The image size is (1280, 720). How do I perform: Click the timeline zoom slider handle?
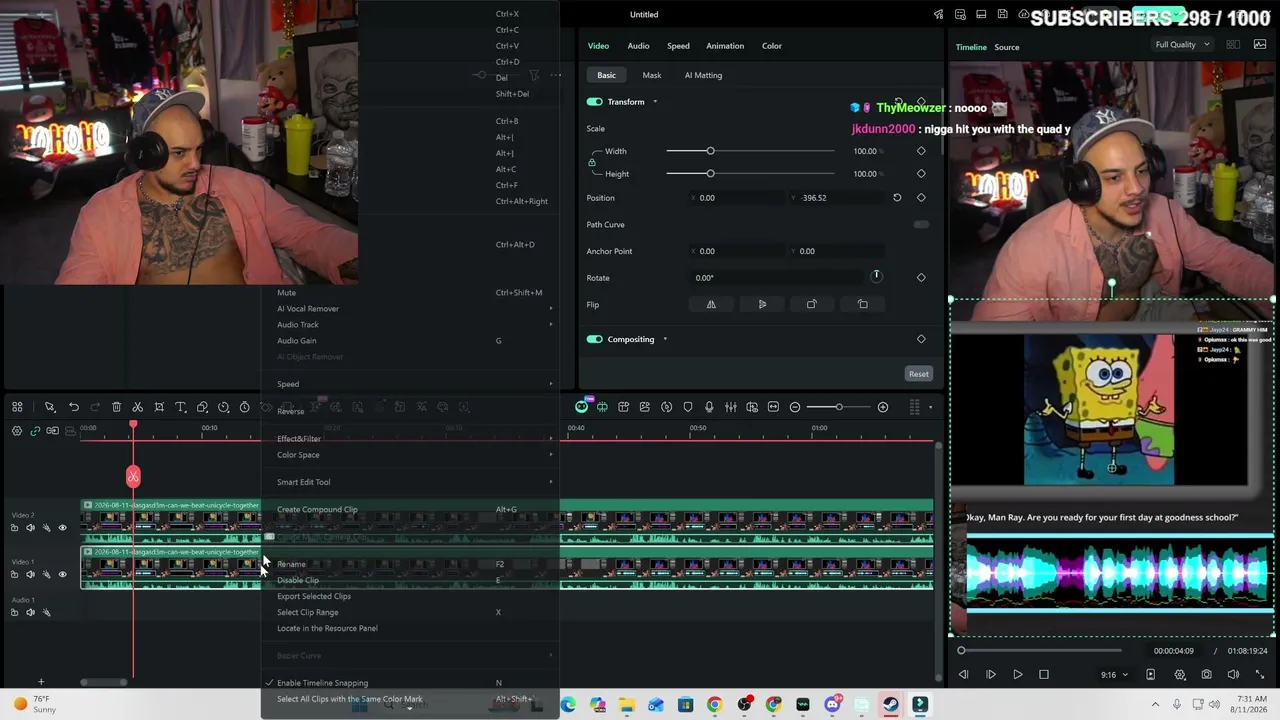(839, 407)
